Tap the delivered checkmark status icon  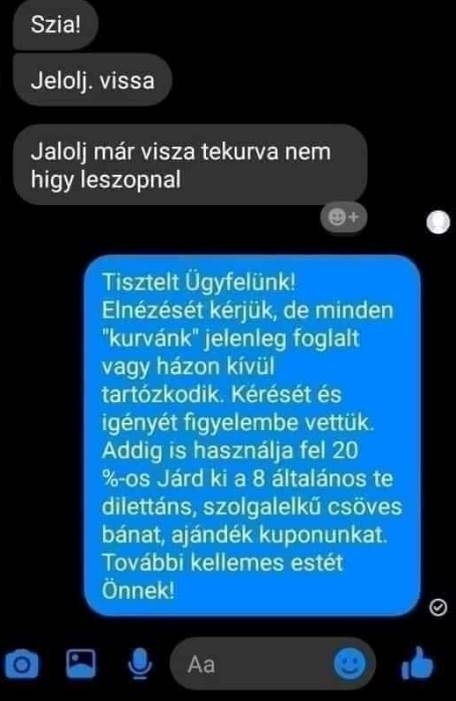click(x=438, y=607)
